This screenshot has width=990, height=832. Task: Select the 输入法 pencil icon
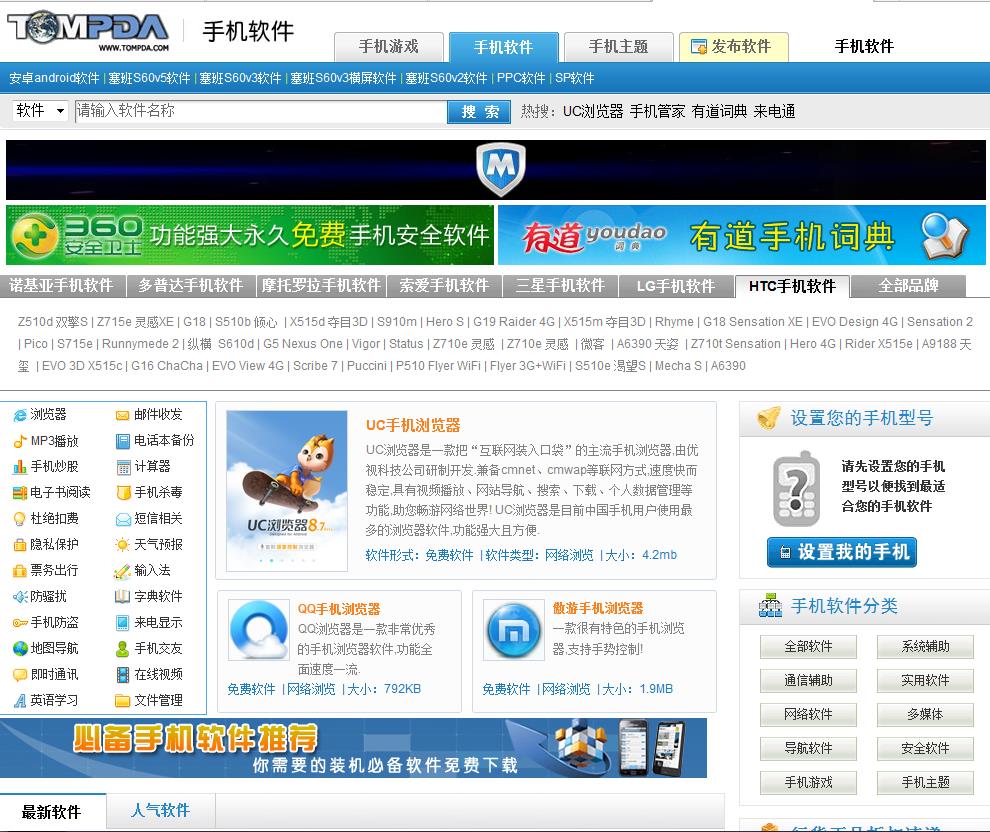[122, 571]
